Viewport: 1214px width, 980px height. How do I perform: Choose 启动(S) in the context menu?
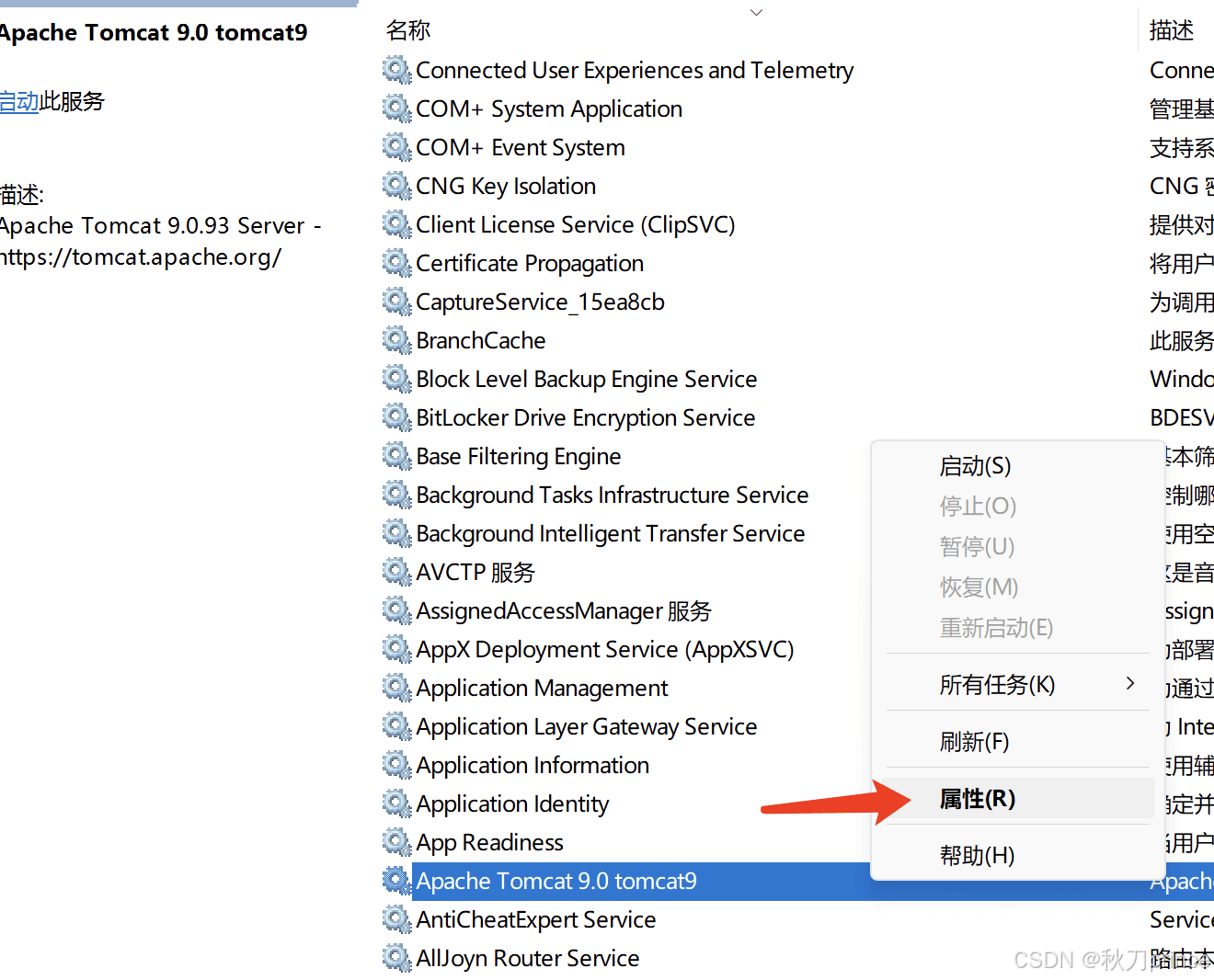[975, 466]
